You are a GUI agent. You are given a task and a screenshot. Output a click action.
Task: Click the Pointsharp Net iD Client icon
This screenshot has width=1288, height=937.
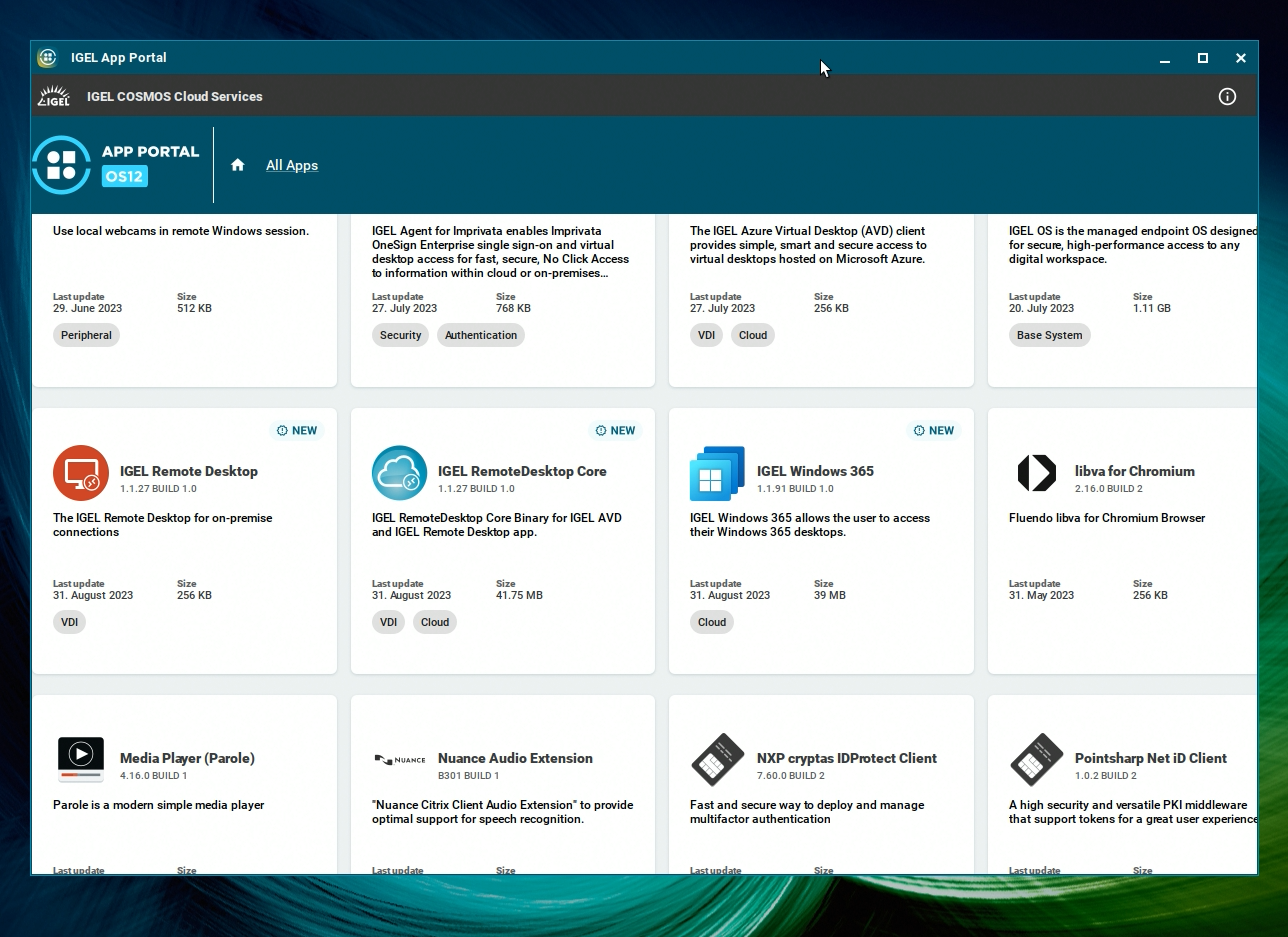click(1036, 760)
